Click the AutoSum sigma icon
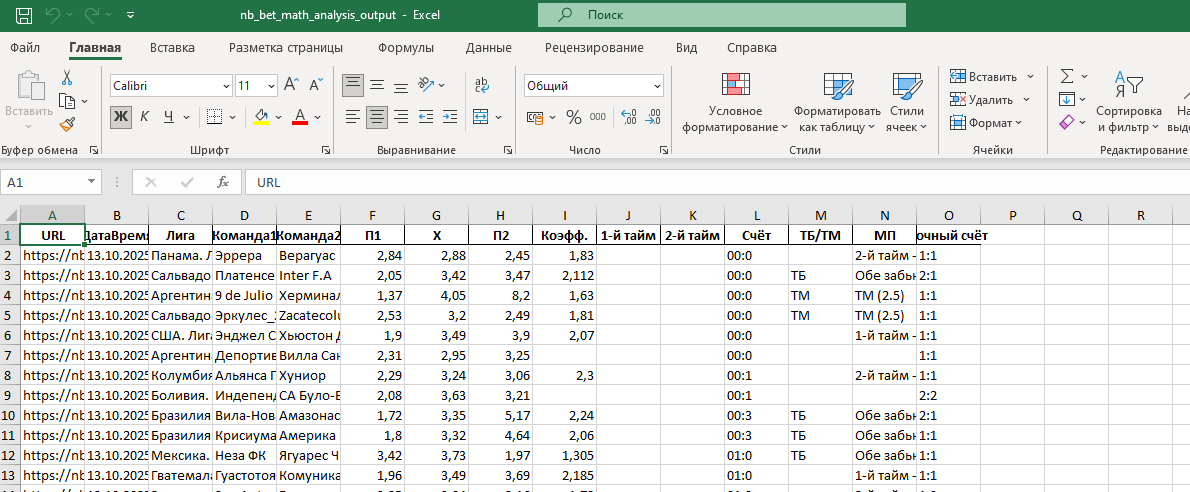Image resolution: width=1190 pixels, height=492 pixels. (1067, 77)
